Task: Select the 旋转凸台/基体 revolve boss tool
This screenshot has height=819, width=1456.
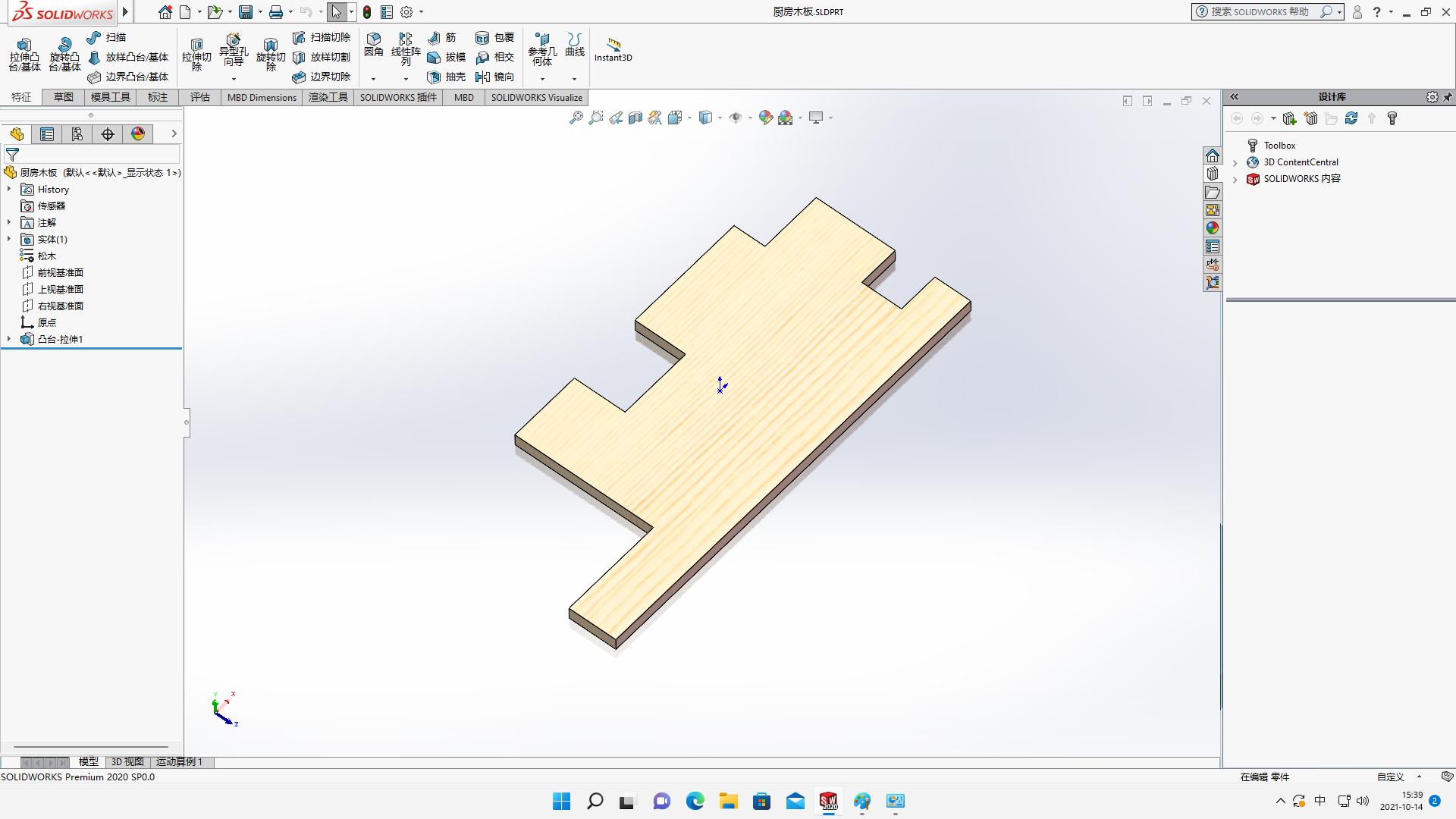Action: [x=64, y=54]
